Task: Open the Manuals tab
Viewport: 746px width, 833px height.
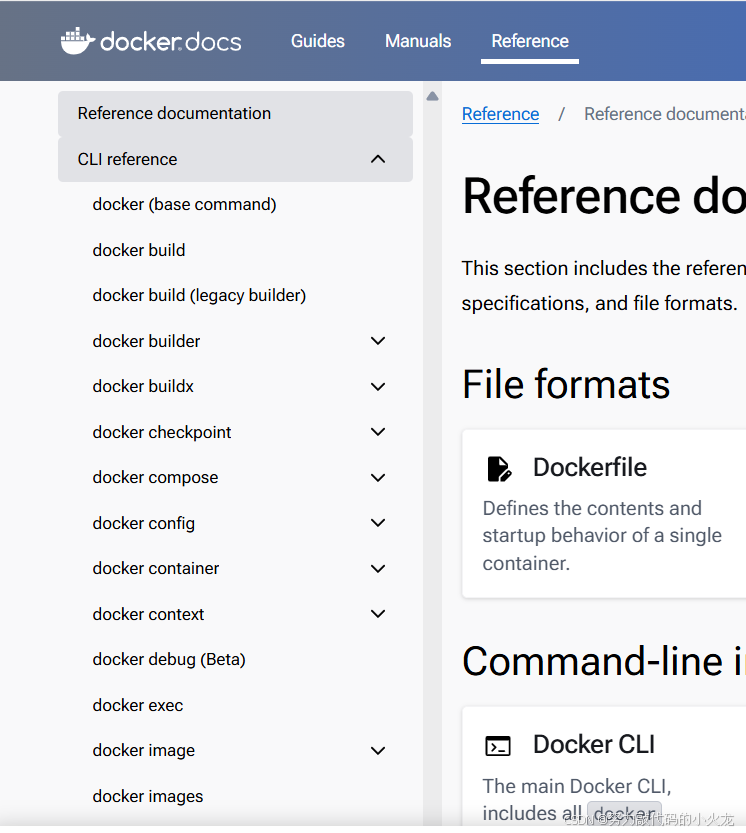Action: pyautogui.click(x=418, y=41)
